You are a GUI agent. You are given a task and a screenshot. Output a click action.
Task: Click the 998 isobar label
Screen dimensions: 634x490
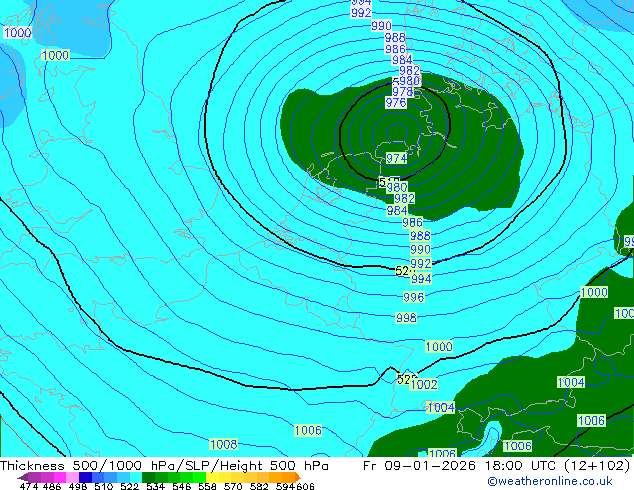pyautogui.click(x=406, y=318)
